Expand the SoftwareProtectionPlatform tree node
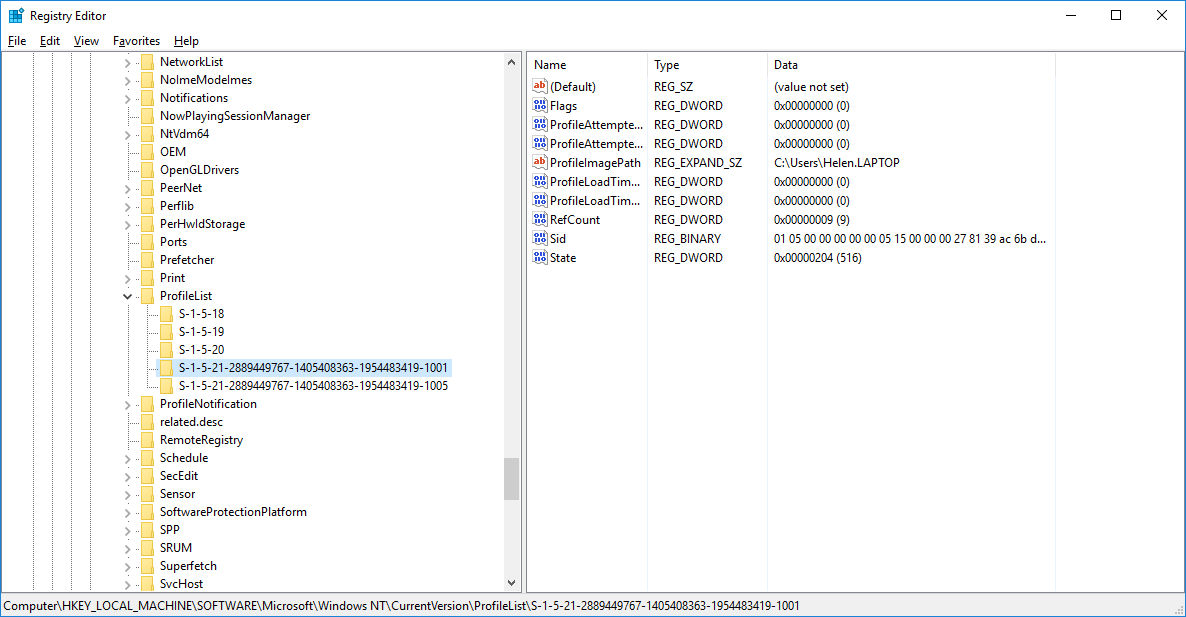 pyautogui.click(x=127, y=513)
